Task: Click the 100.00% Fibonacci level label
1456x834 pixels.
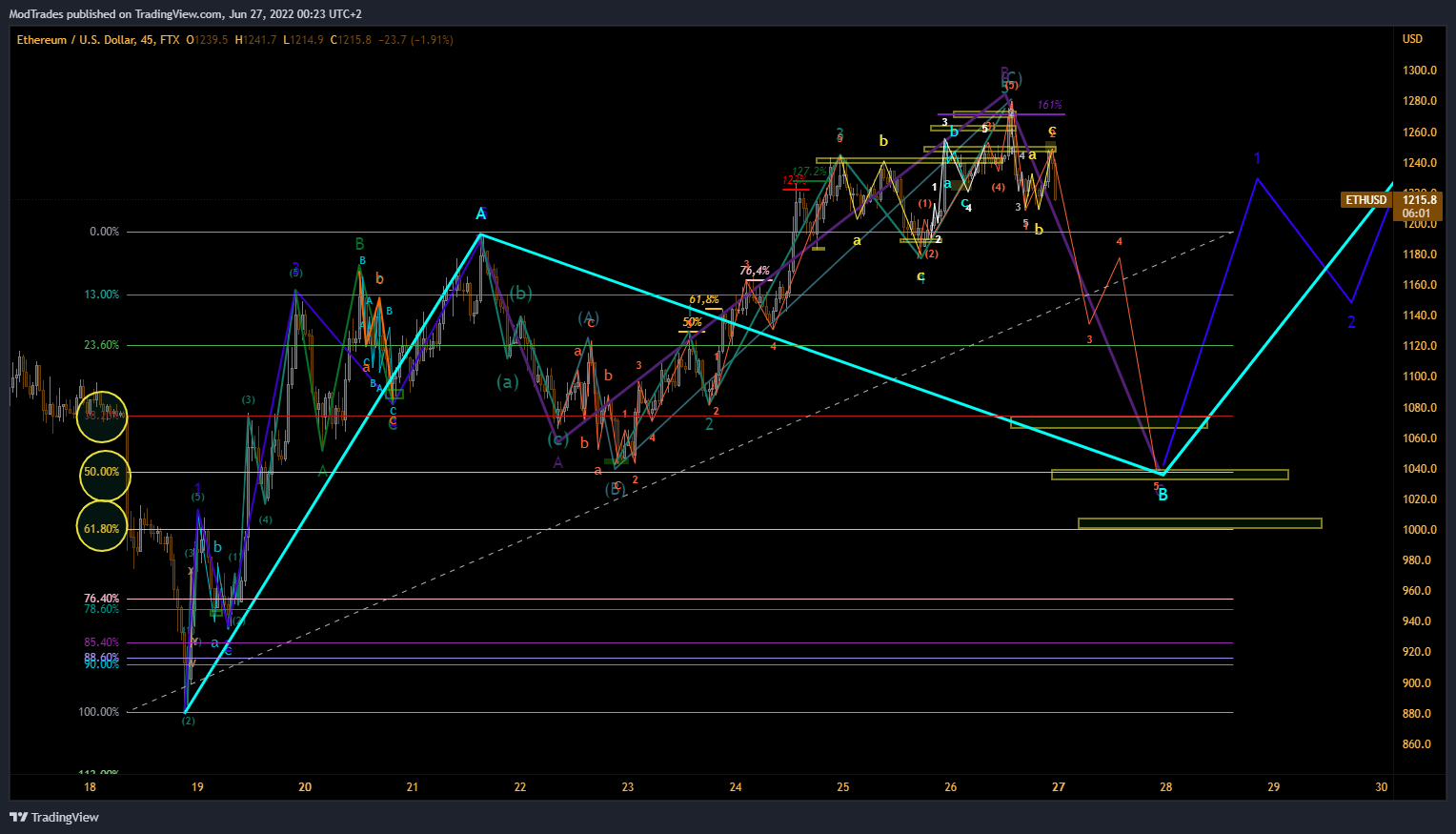Action: (99, 712)
